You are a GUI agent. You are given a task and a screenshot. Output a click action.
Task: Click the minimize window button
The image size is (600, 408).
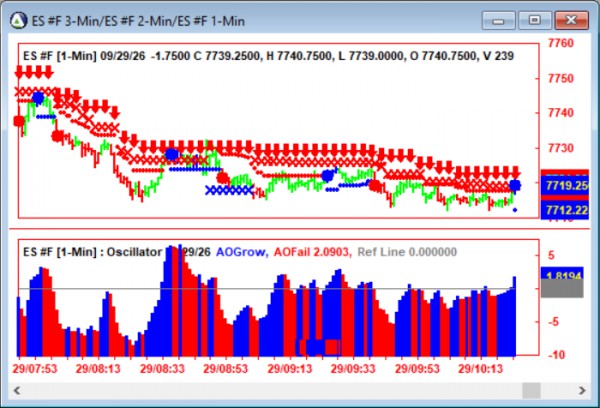(499, 20)
